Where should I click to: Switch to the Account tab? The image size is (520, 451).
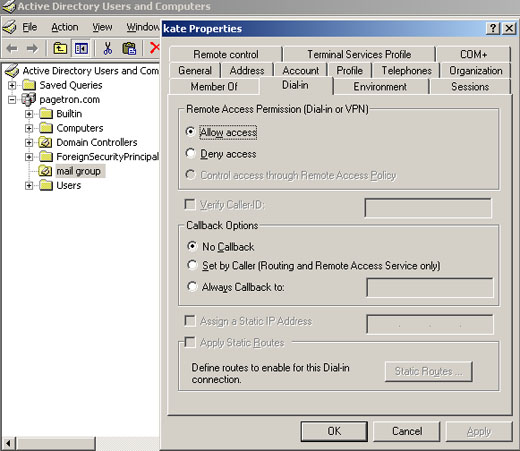click(x=301, y=71)
